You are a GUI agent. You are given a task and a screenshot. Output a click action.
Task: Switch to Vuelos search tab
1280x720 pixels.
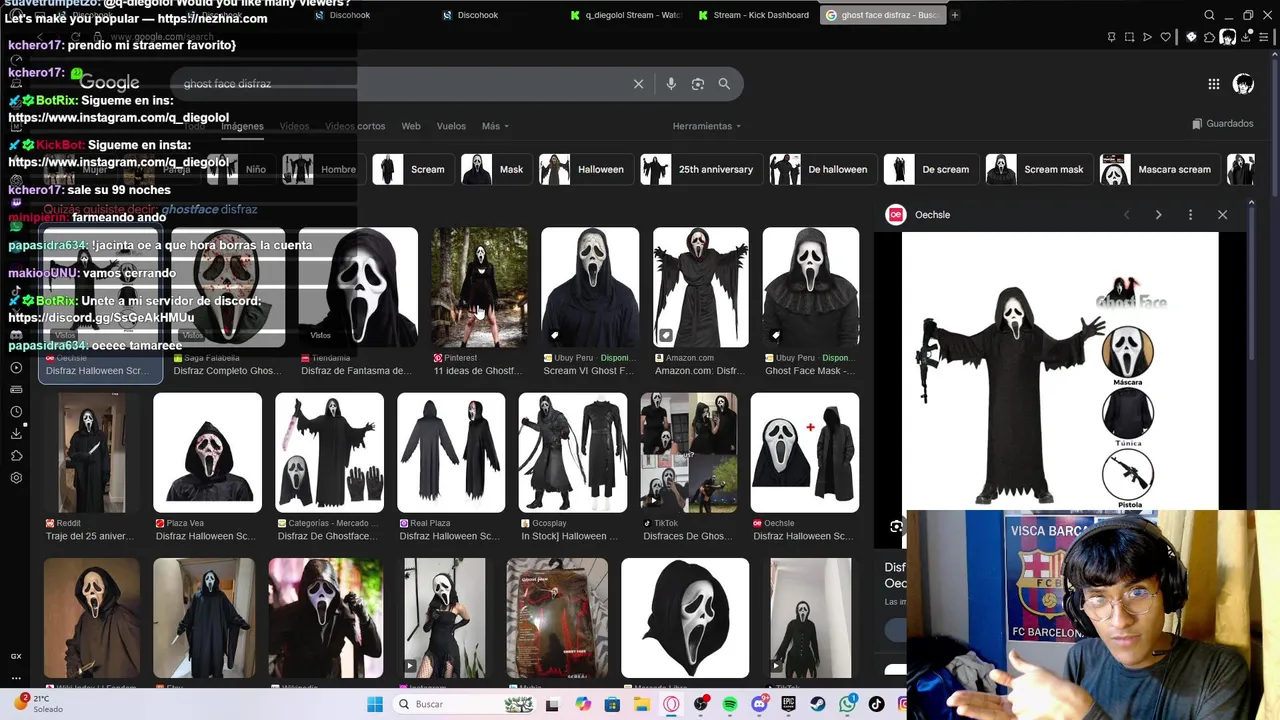[451, 126]
